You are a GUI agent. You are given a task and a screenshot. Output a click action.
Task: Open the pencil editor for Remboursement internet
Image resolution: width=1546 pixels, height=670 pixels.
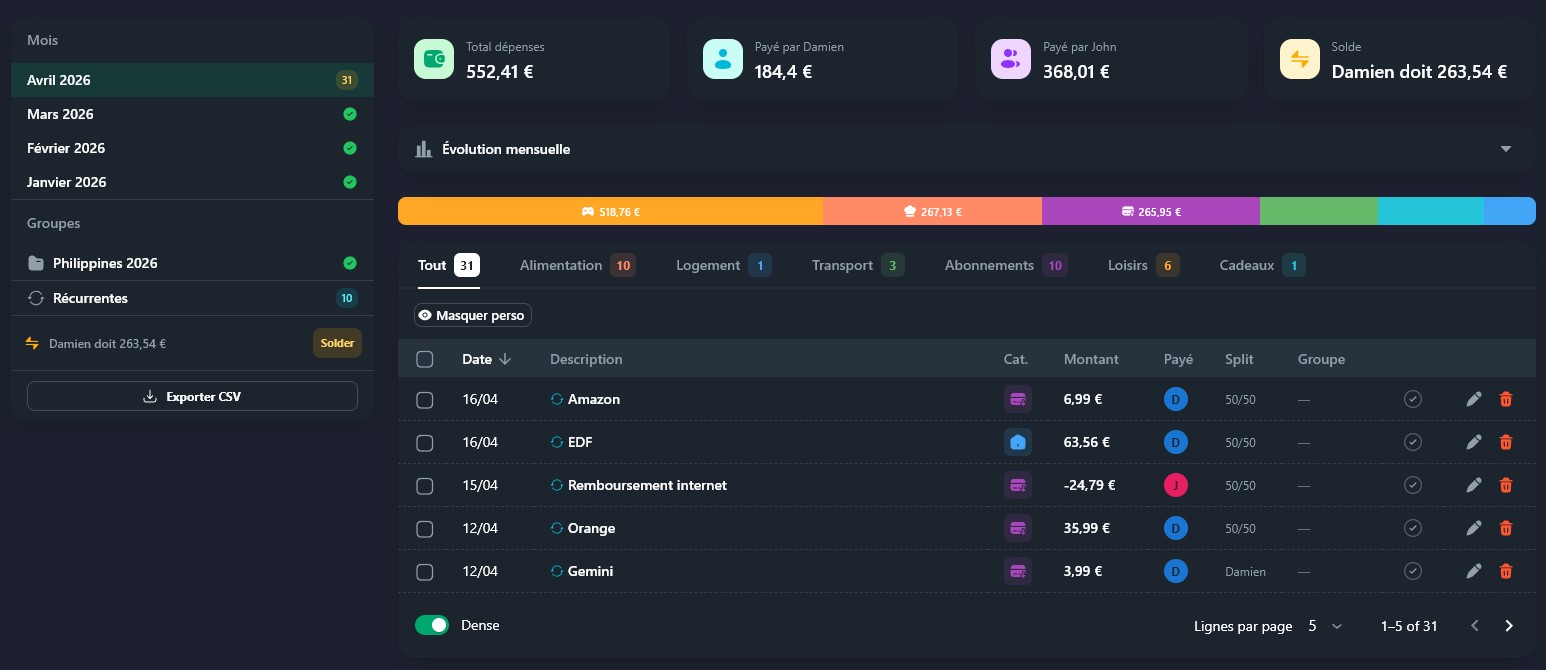(1473, 485)
